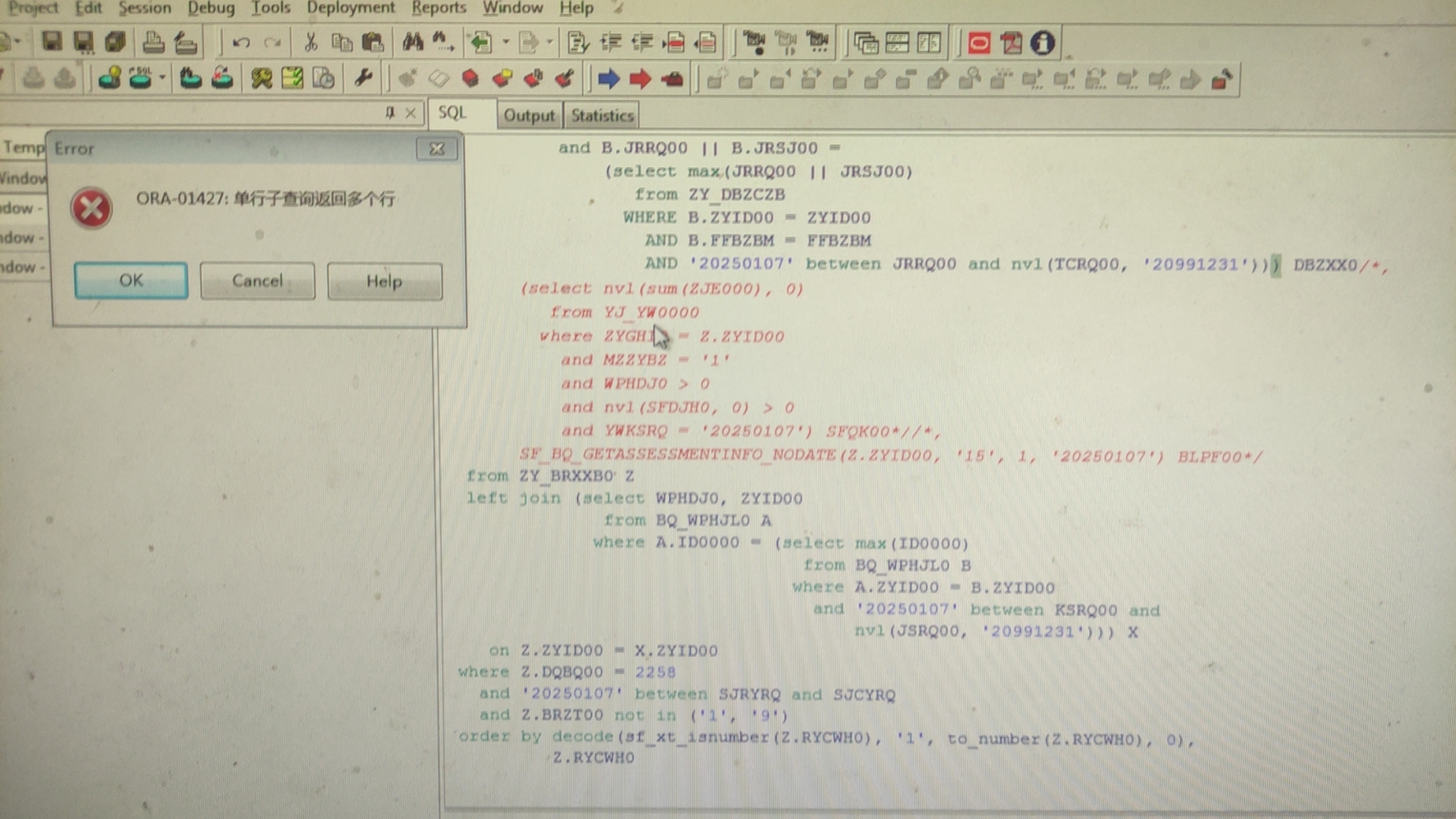
Task: Click the blue Info circle icon
Action: [x=1043, y=42]
